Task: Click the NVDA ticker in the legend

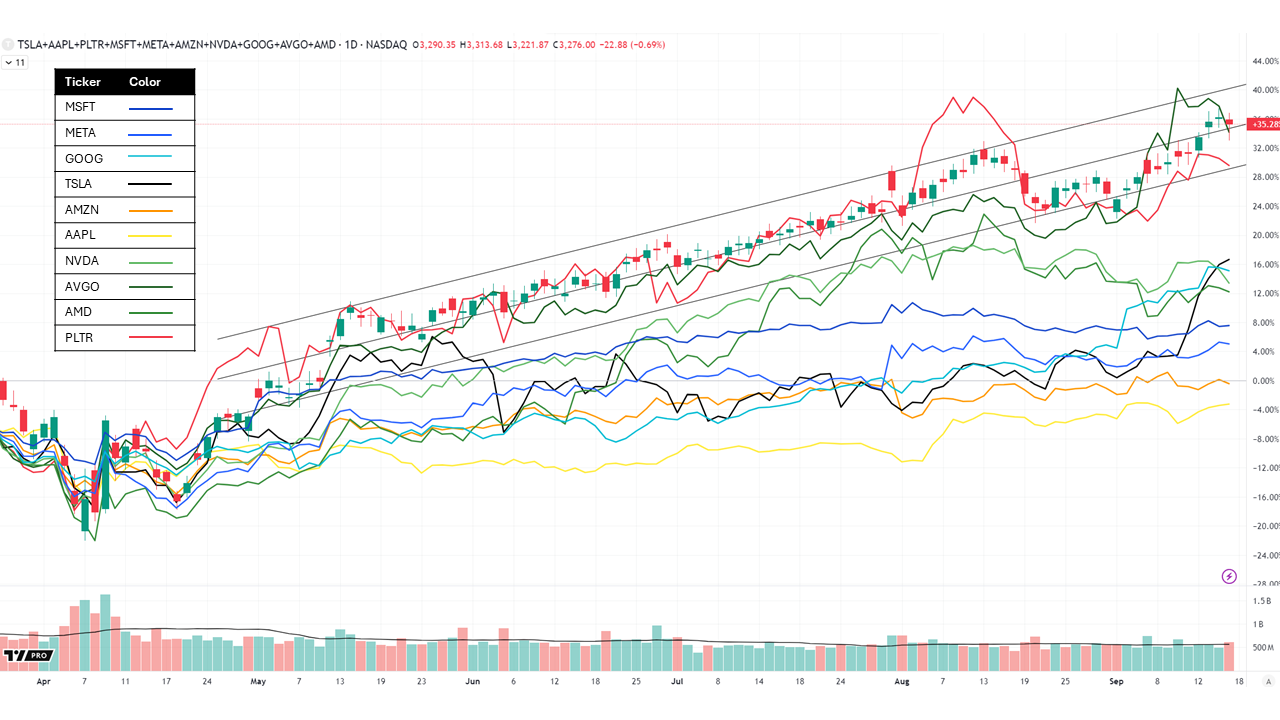Action: click(84, 261)
